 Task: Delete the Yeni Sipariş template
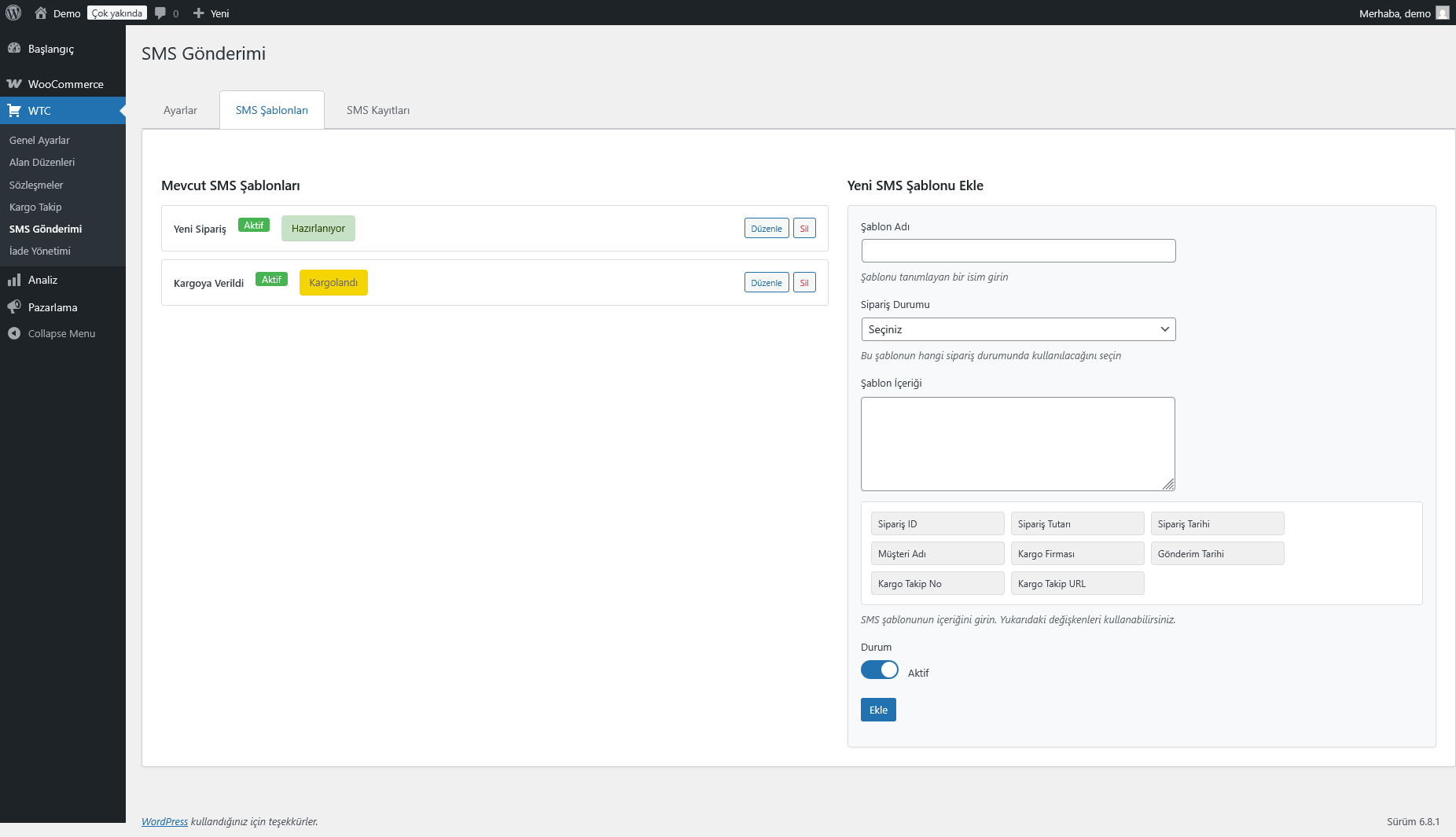tap(804, 228)
